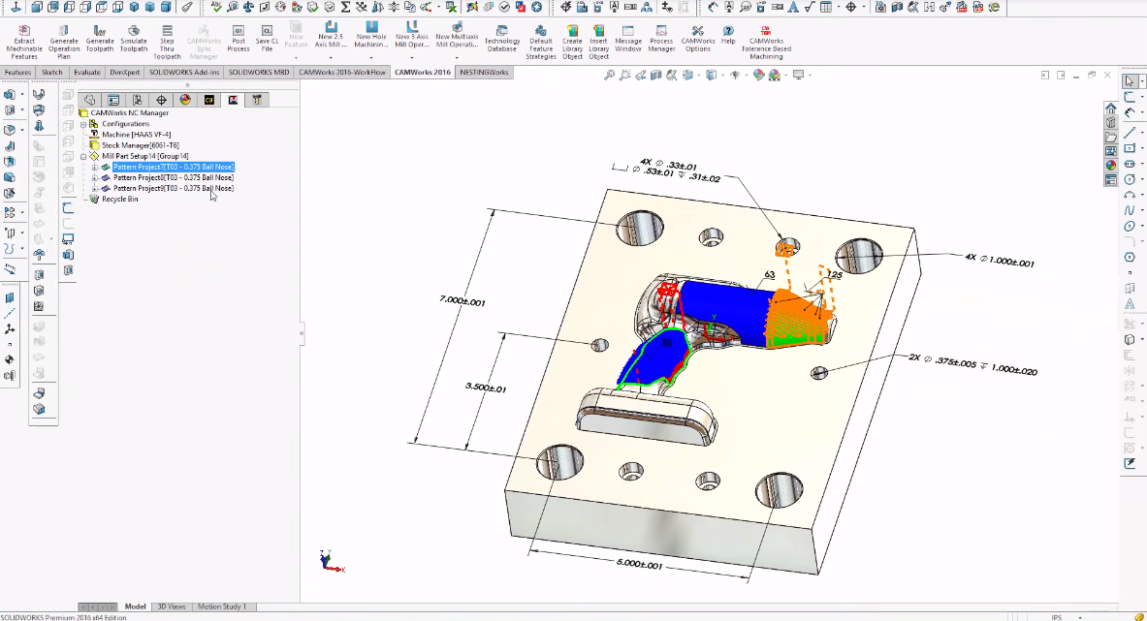
Task: Collapse the Configurations tree node
Action: point(83,124)
